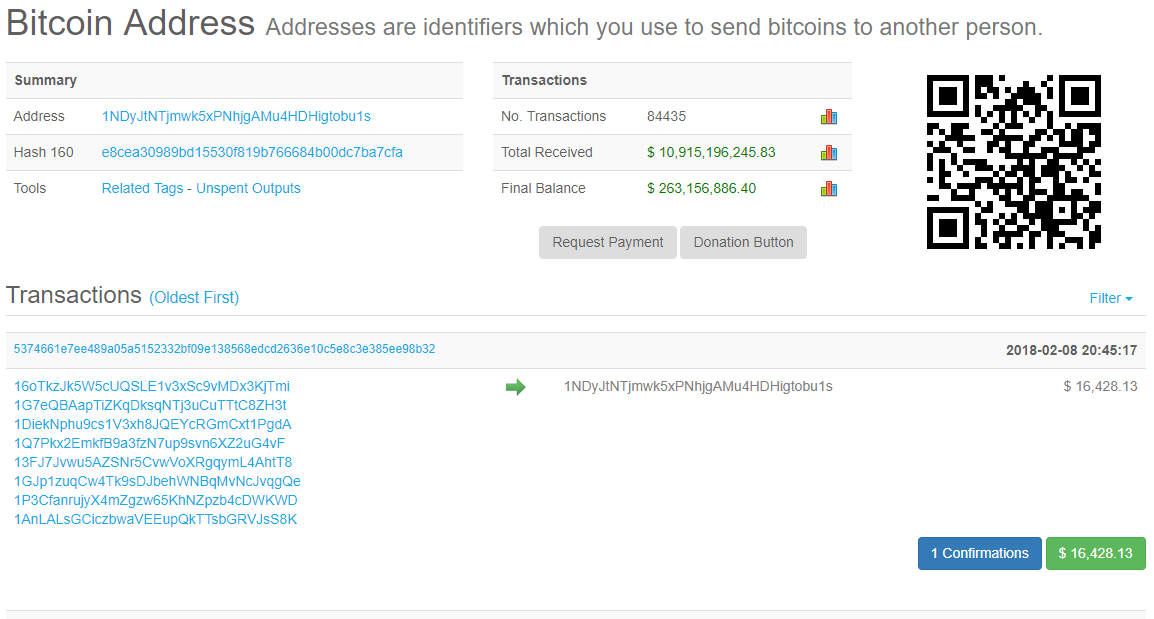The width and height of the screenshot is (1154, 619).
Task: Click the Donation Button option
Action: [743, 242]
